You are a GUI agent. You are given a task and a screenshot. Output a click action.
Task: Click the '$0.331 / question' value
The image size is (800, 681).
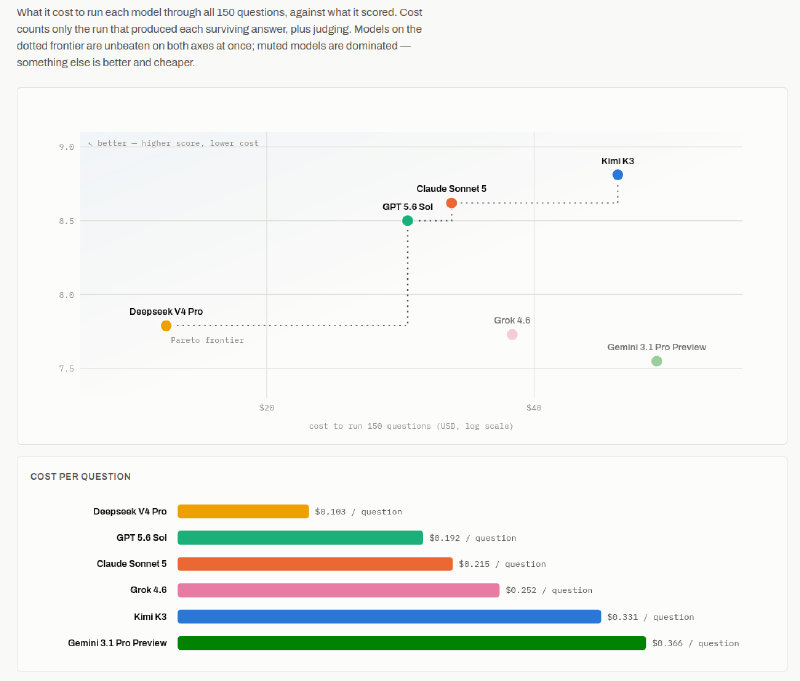point(651,617)
